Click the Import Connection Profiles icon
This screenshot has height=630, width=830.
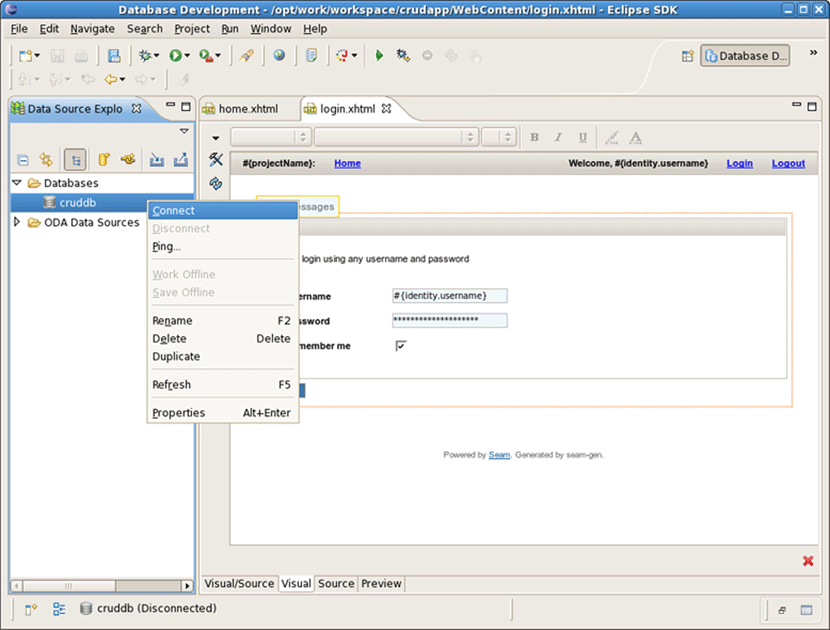[158, 159]
